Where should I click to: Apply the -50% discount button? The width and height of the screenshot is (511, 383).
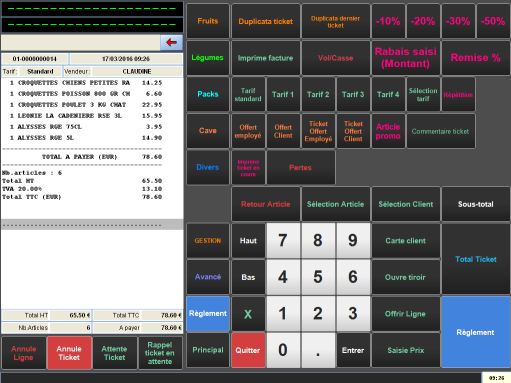(493, 21)
